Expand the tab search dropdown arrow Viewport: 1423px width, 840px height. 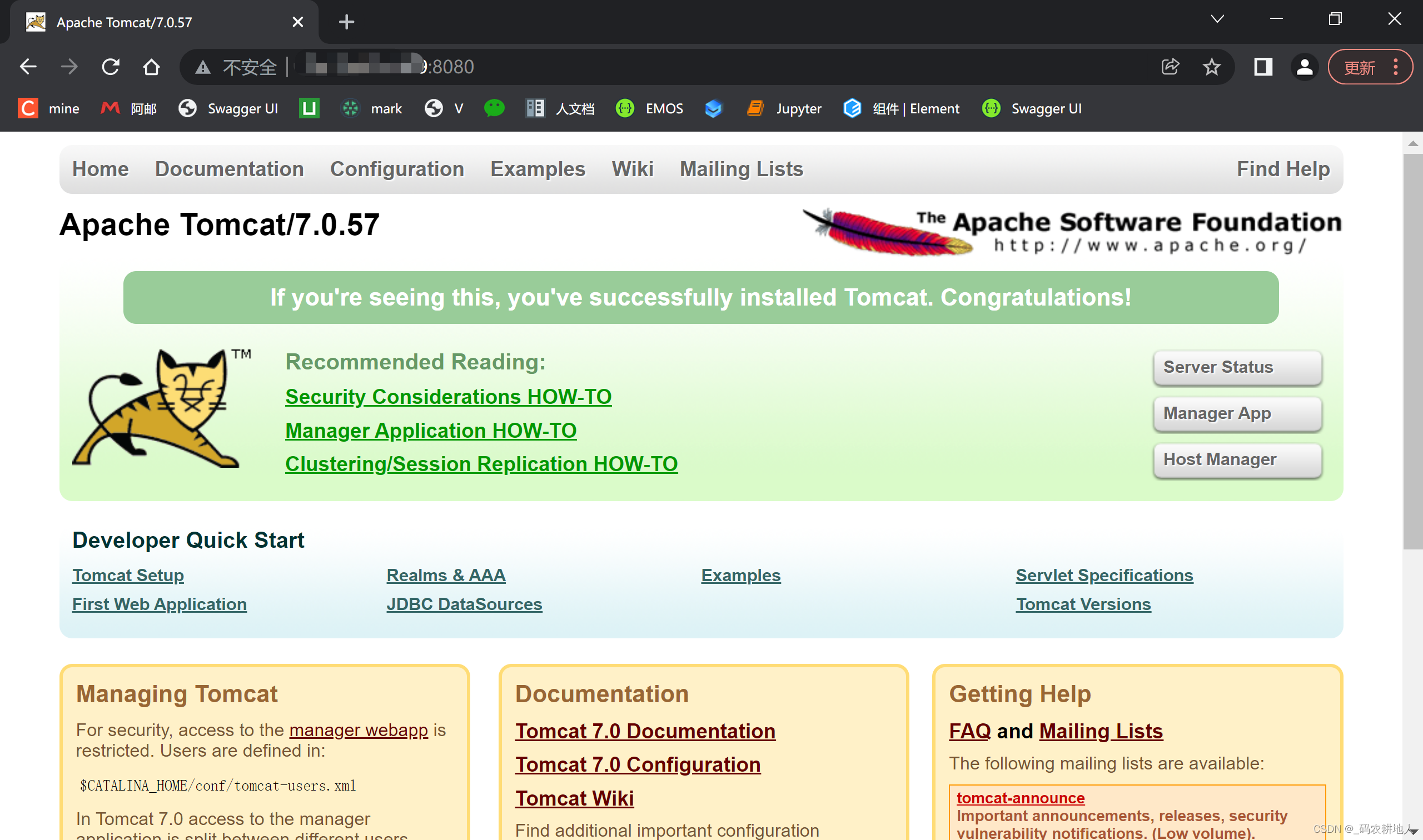click(1217, 19)
